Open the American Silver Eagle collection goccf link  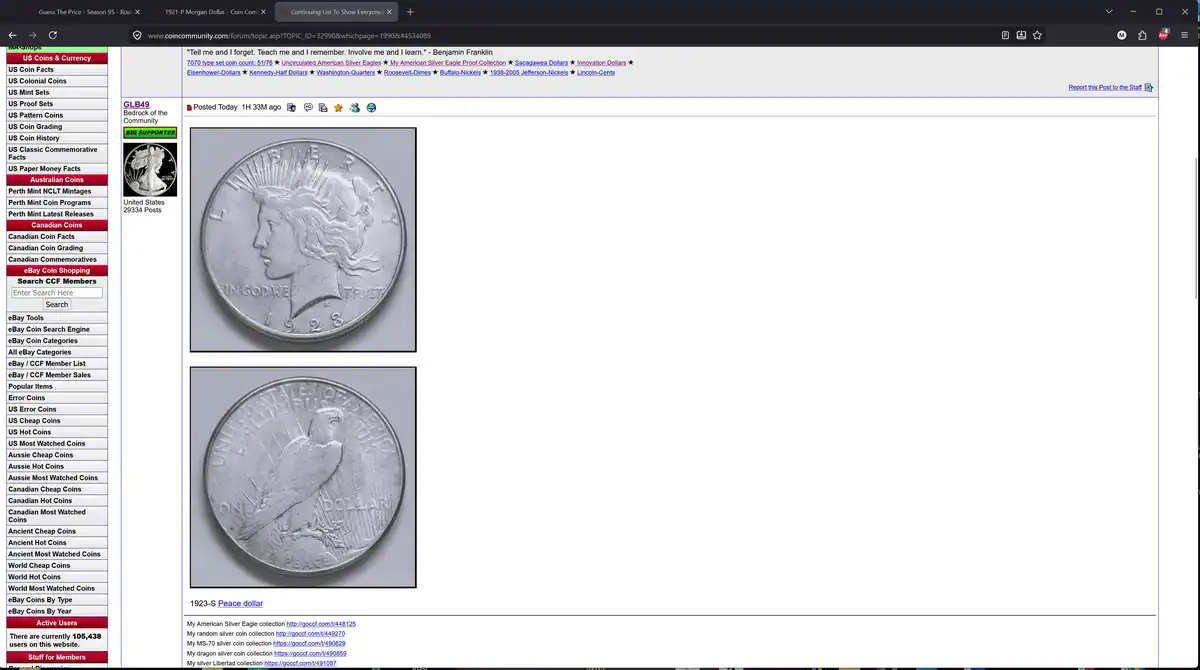point(321,624)
